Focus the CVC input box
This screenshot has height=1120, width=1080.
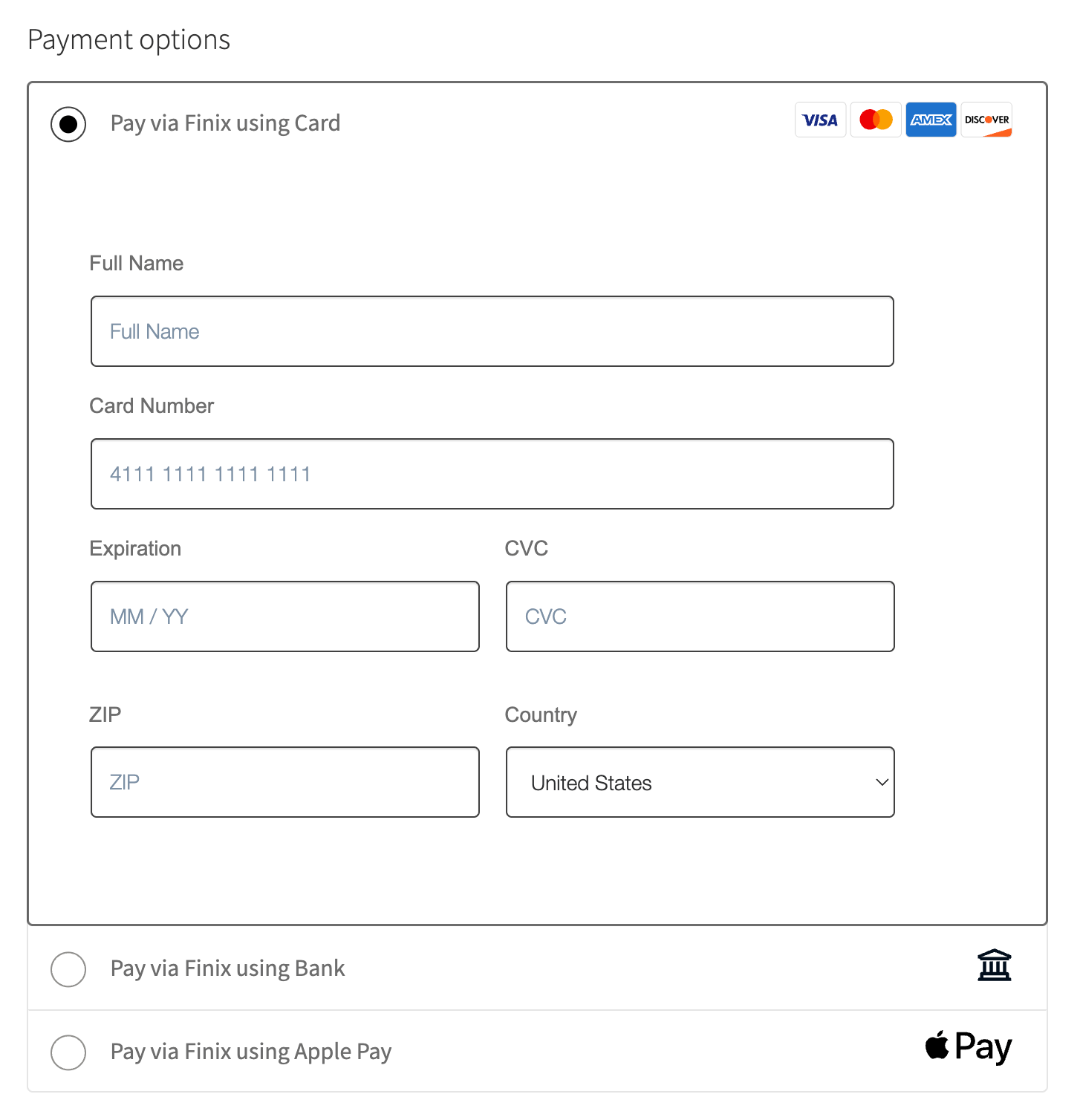pos(700,616)
